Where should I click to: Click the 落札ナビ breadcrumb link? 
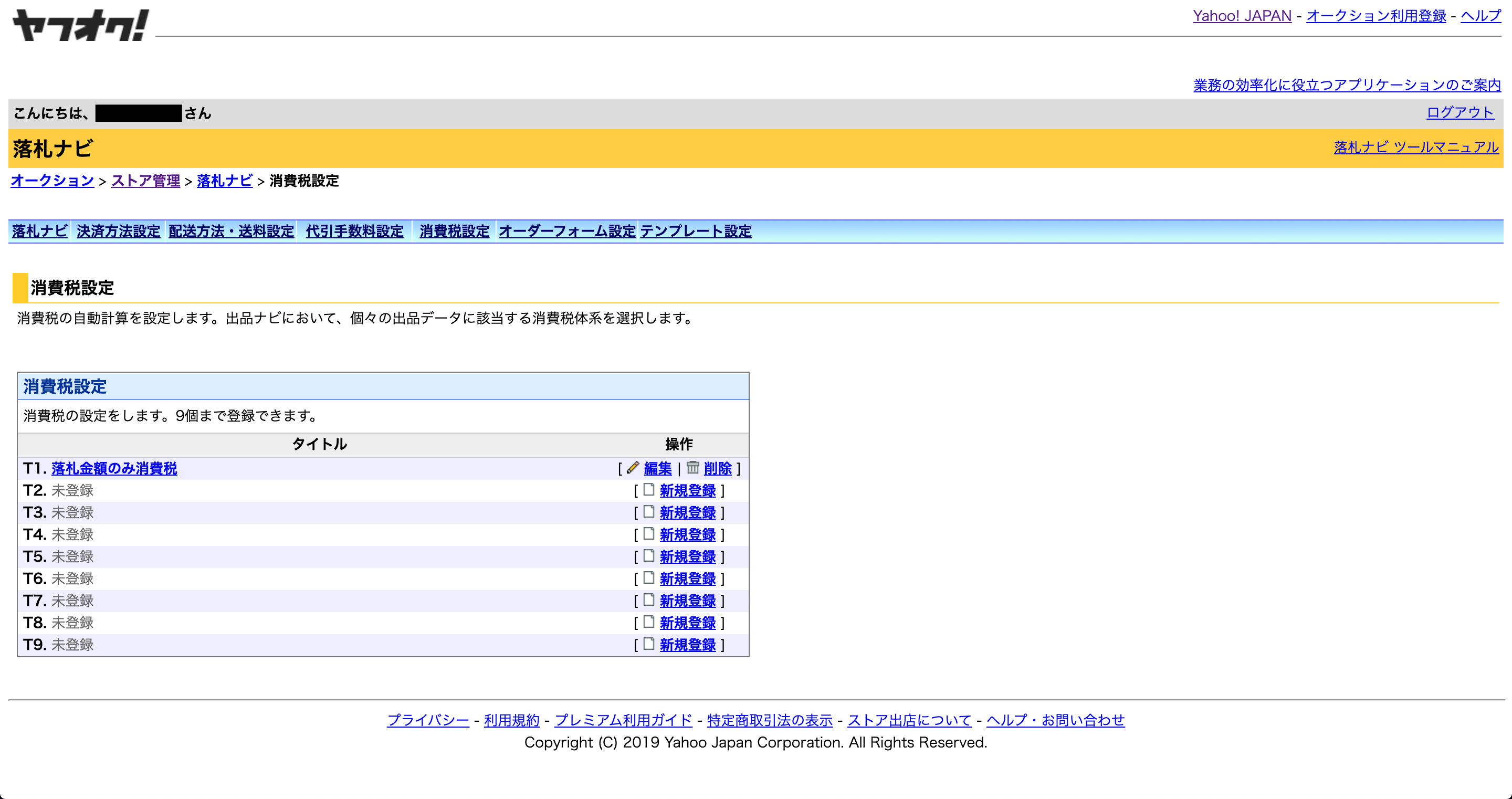tap(224, 181)
